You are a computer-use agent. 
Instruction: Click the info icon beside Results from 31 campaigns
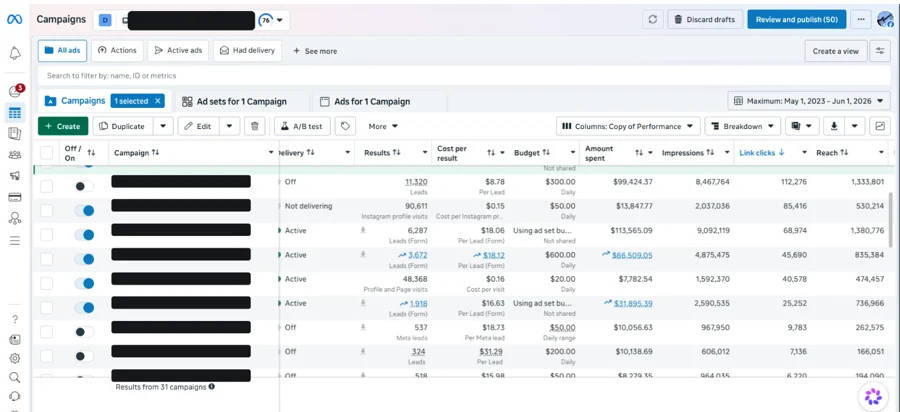[x=211, y=387]
